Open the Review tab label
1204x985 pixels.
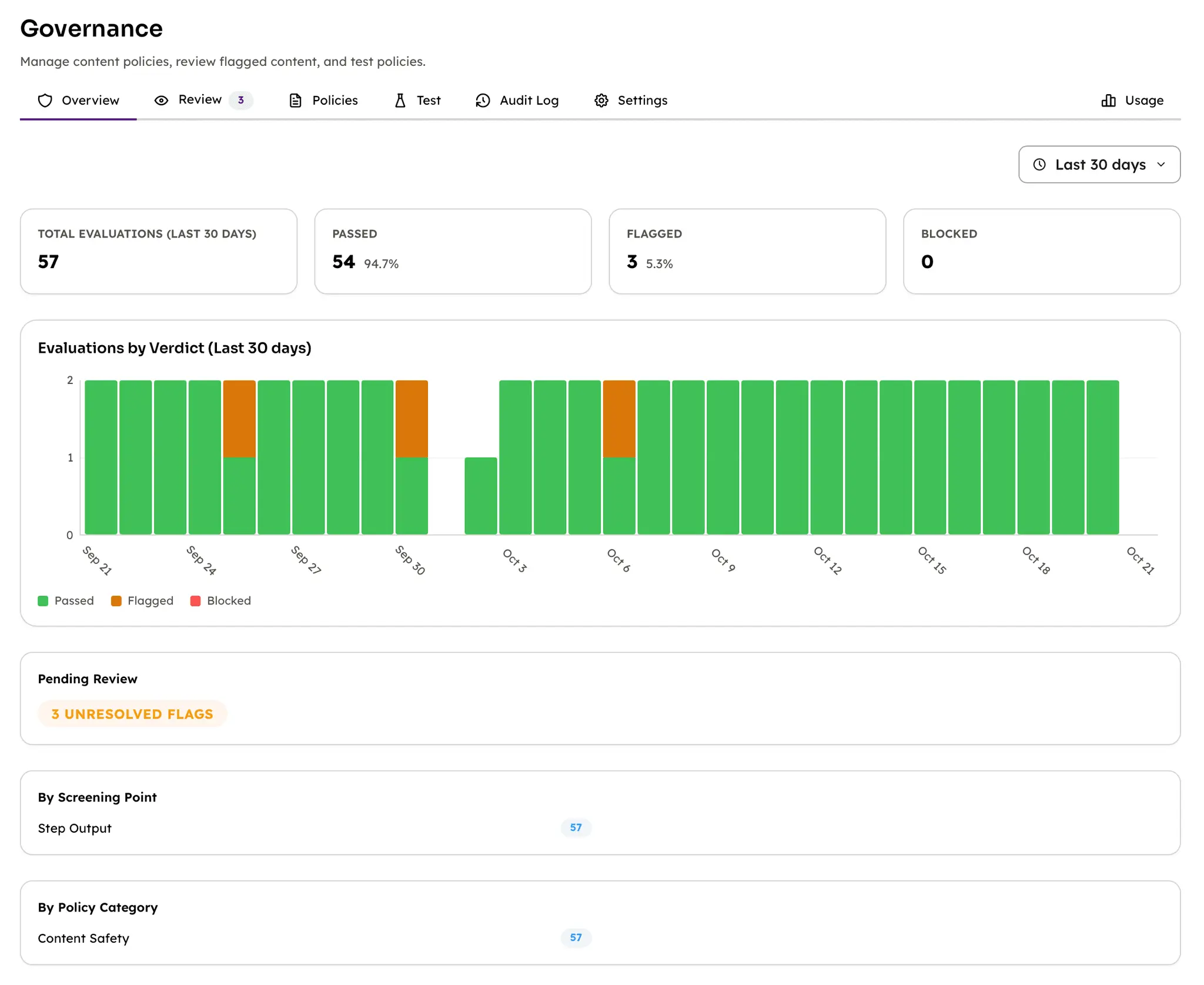click(200, 100)
